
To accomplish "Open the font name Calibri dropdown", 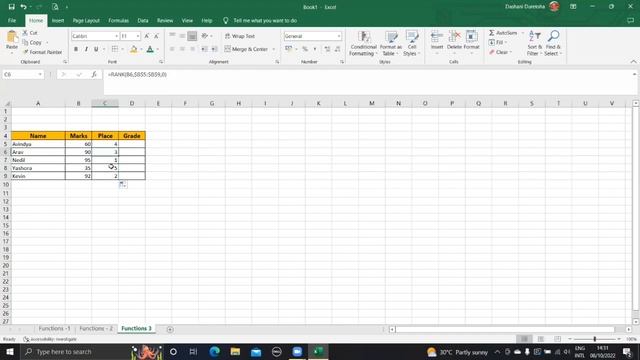I will [116, 36].
